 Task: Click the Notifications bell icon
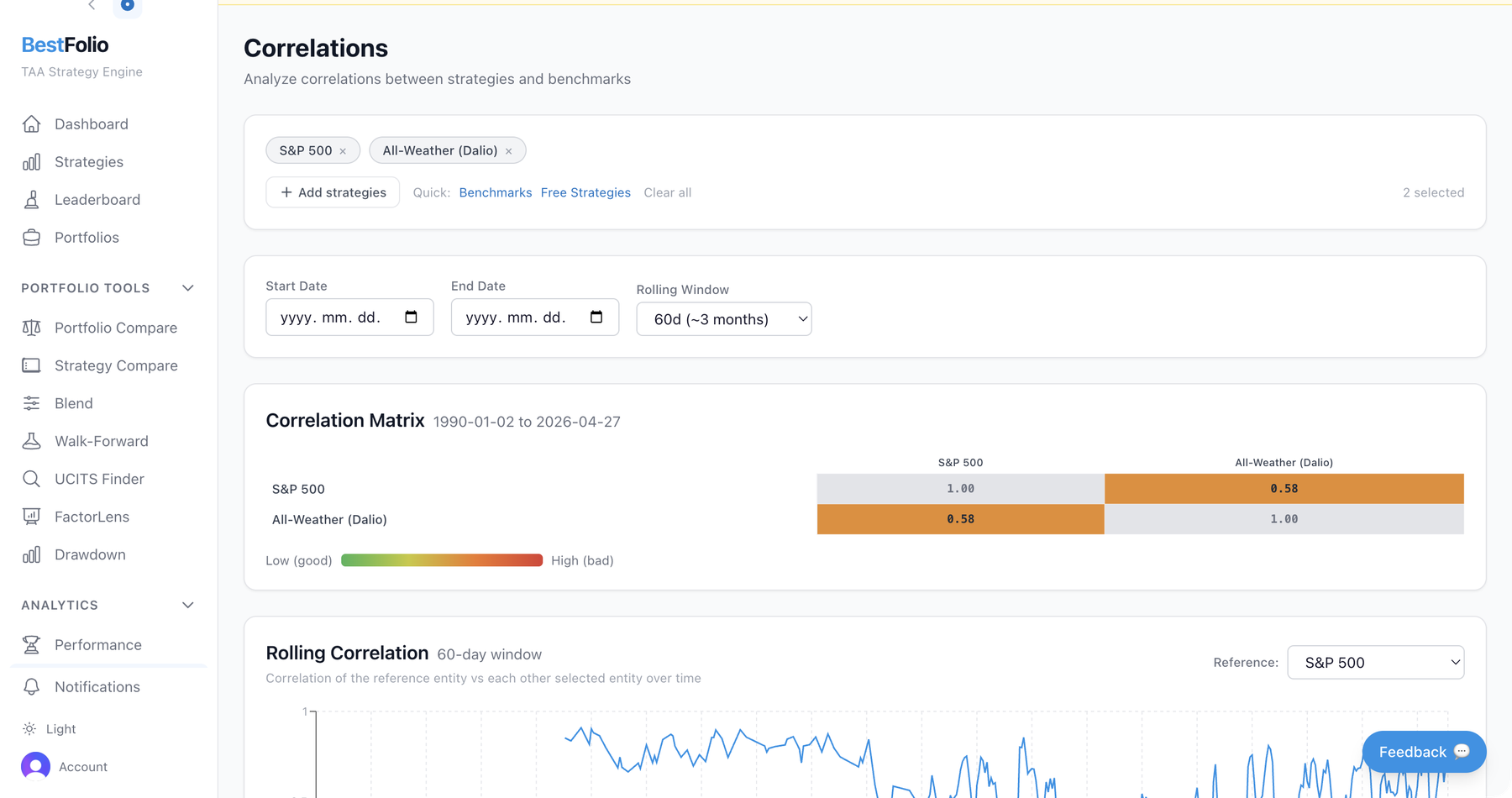[x=31, y=687]
